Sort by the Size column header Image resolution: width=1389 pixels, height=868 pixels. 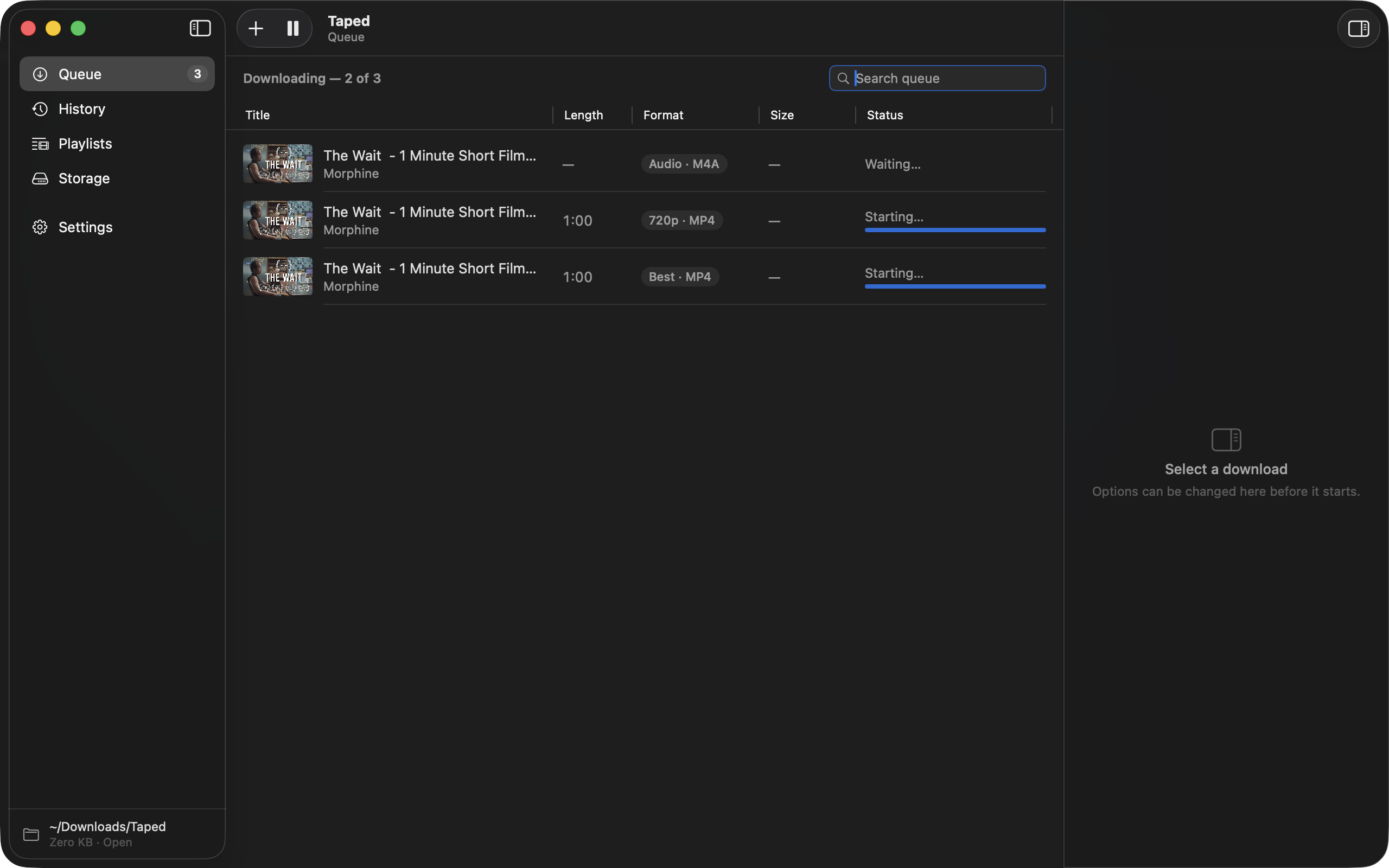tap(782, 115)
